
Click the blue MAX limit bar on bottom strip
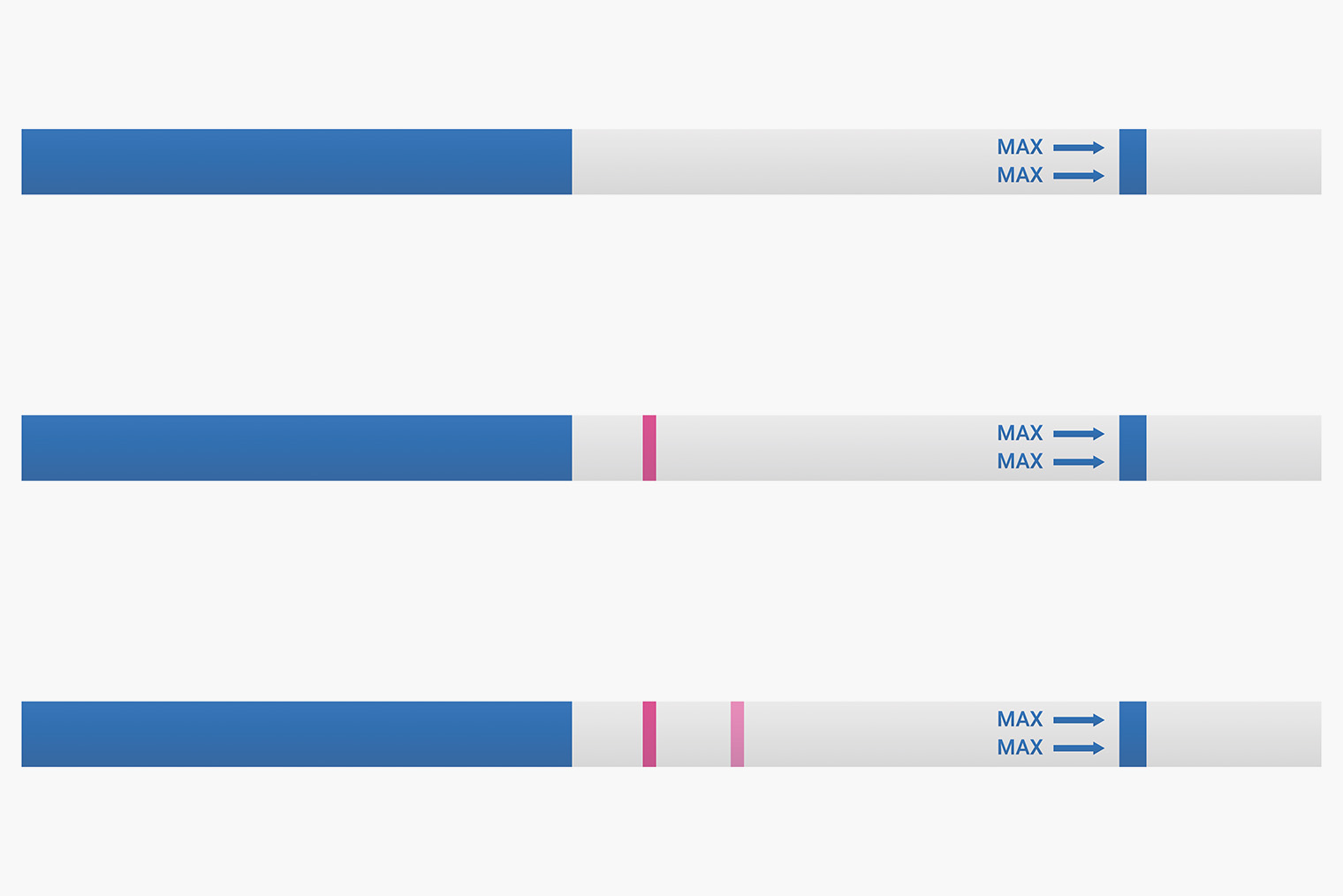pos(1133,734)
